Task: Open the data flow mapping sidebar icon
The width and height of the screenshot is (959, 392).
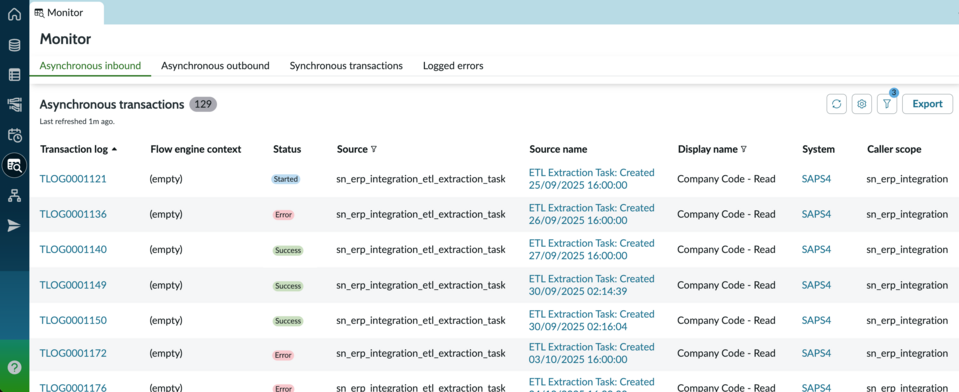Action: coord(14,105)
